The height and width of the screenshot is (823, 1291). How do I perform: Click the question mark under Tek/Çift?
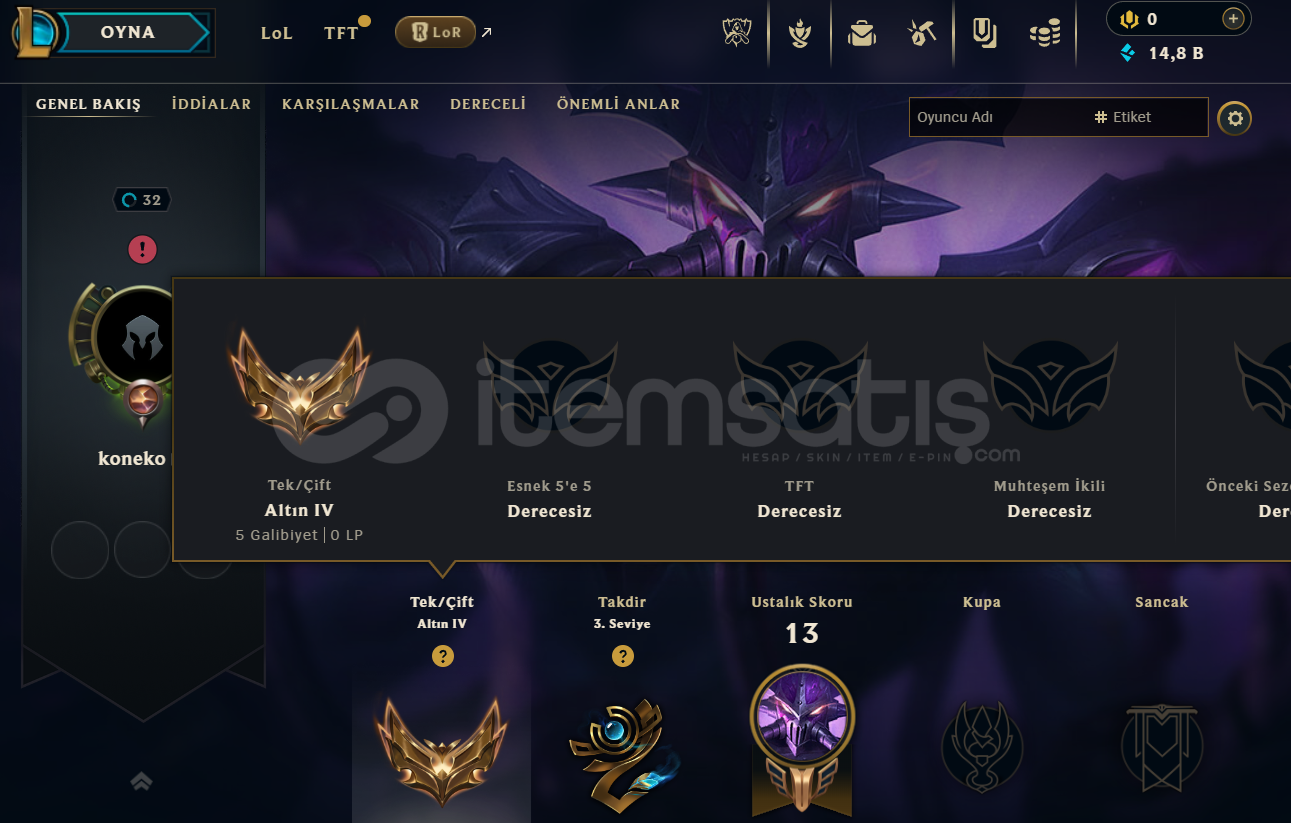pos(443,656)
